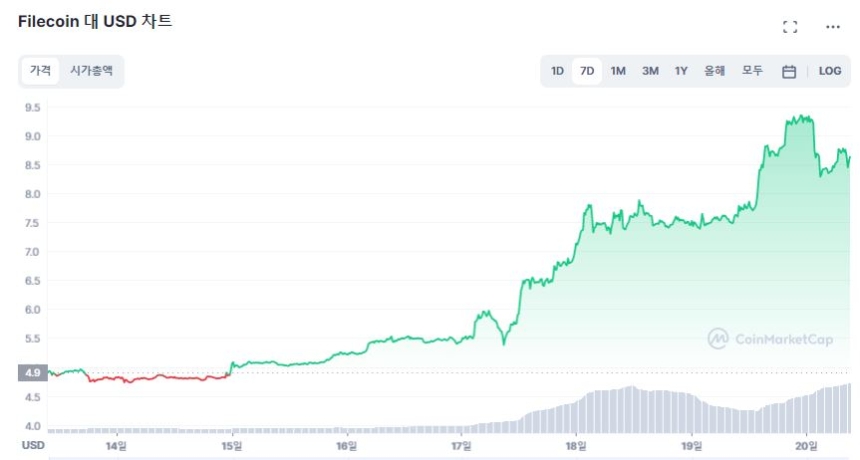Show 모두 full price history
The height and width of the screenshot is (460, 860).
(752, 71)
